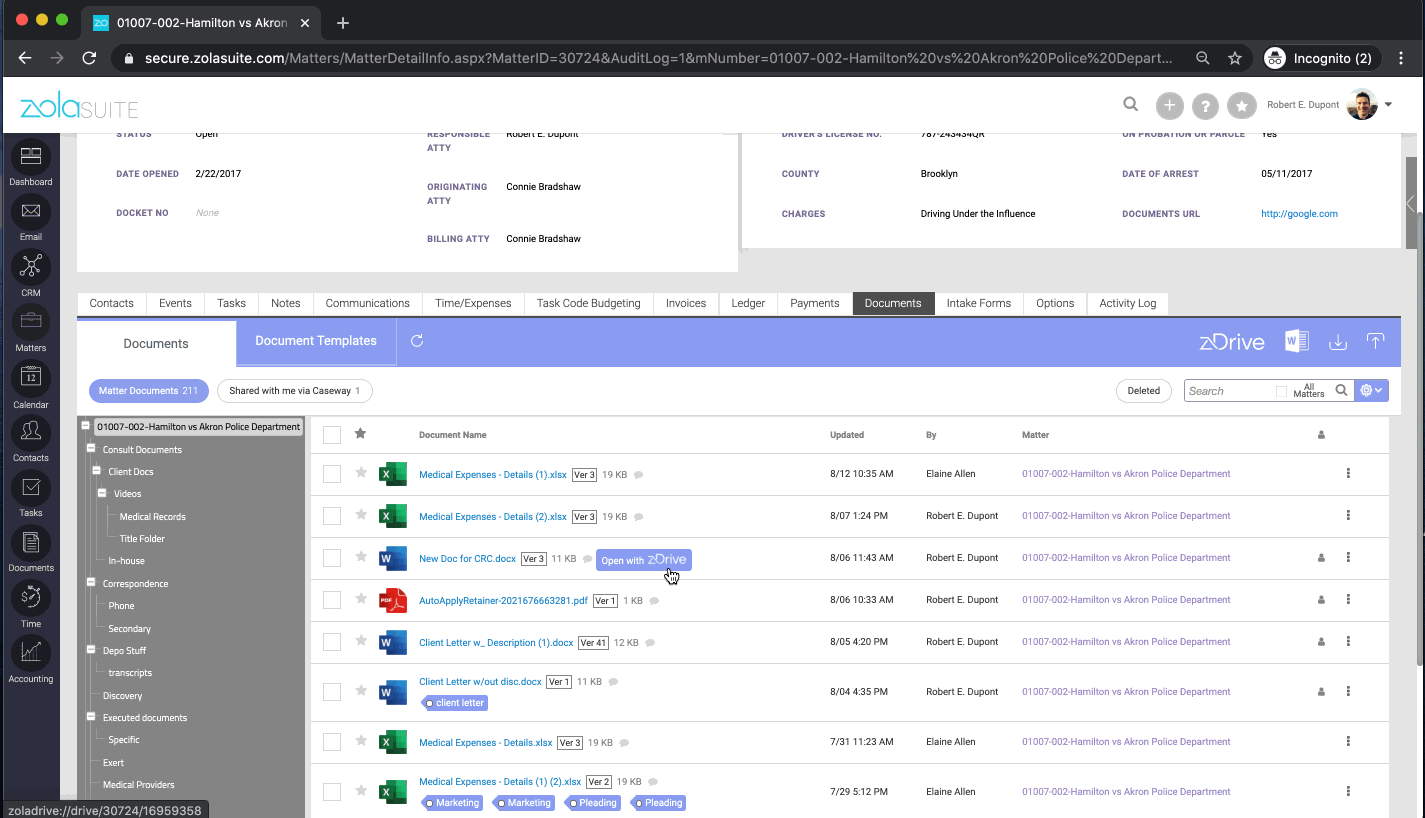Image resolution: width=1425 pixels, height=818 pixels.
Task: Click the header search magnifier icon
Action: coord(1130,104)
